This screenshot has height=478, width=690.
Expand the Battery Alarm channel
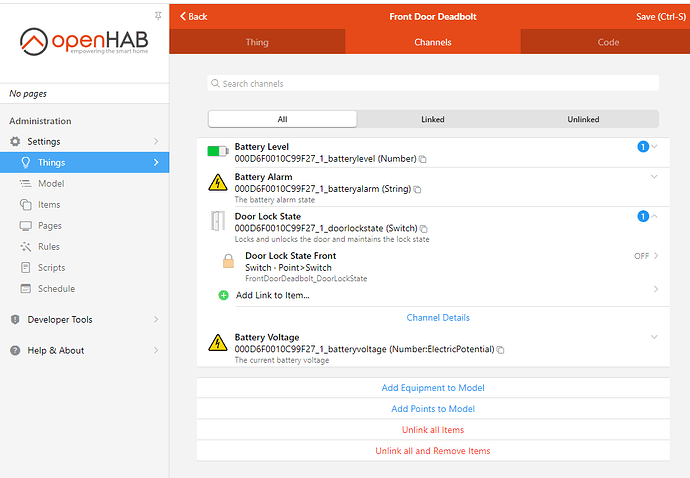pyautogui.click(x=654, y=177)
